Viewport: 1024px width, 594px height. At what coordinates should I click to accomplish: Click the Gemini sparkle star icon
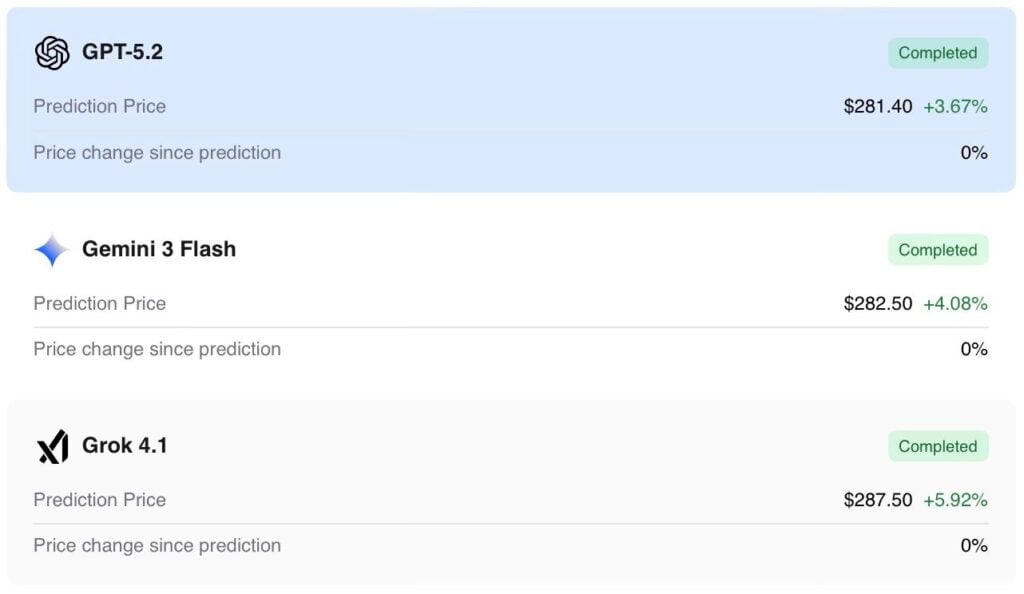(52, 250)
